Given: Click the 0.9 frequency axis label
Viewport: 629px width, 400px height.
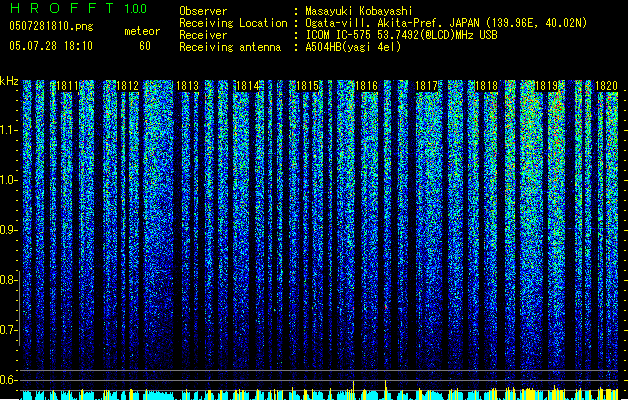Looking at the screenshot, I should tap(8, 230).
